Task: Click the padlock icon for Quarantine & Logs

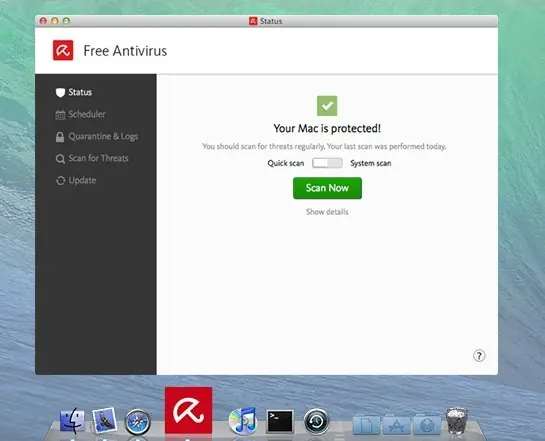Action: coord(60,137)
